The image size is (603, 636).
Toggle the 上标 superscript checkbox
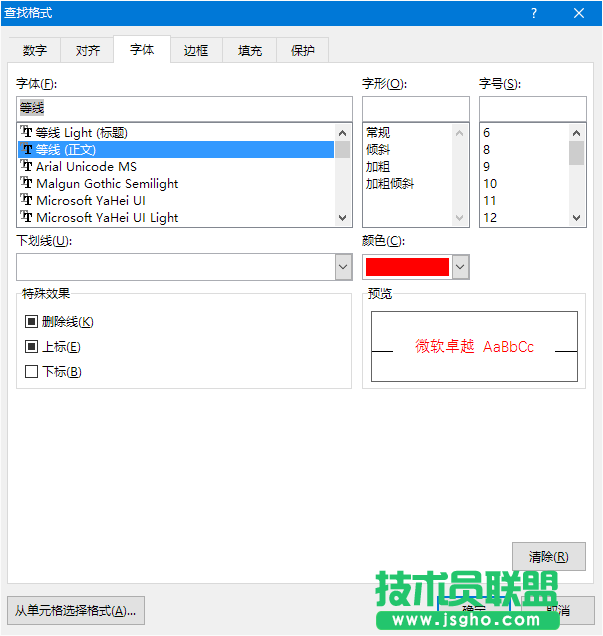[x=31, y=347]
